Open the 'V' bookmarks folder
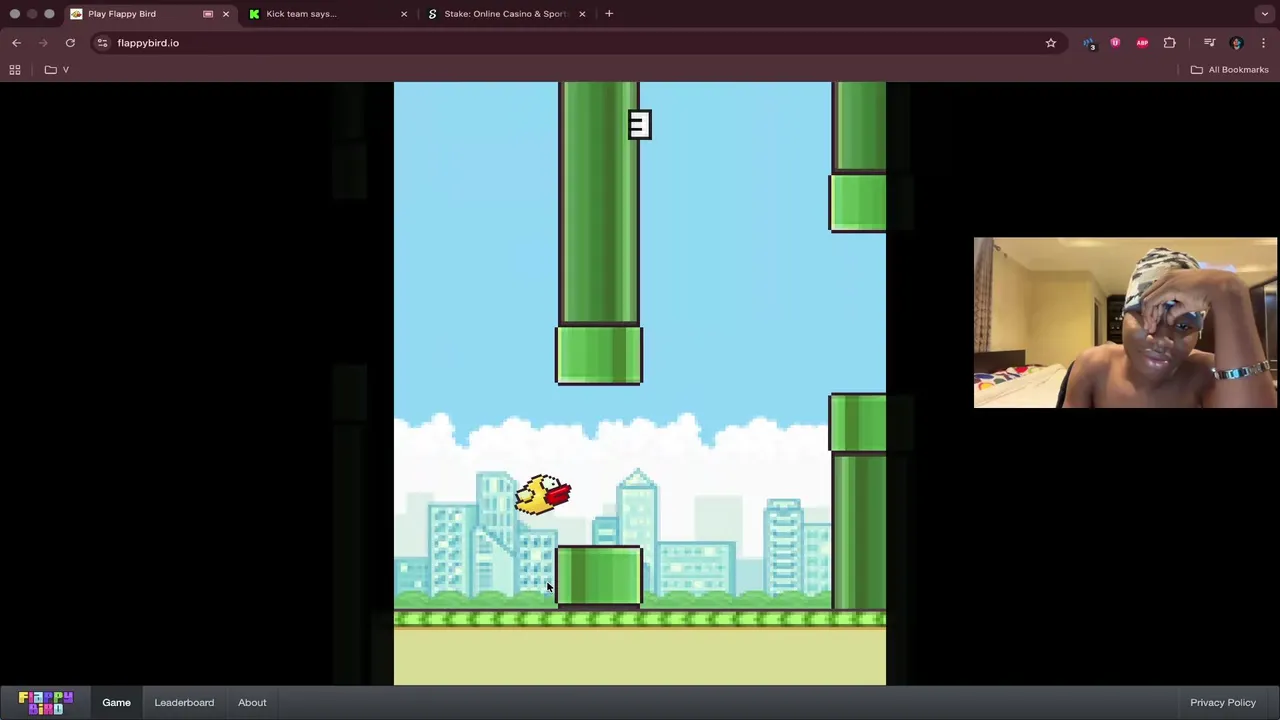 coord(58,69)
